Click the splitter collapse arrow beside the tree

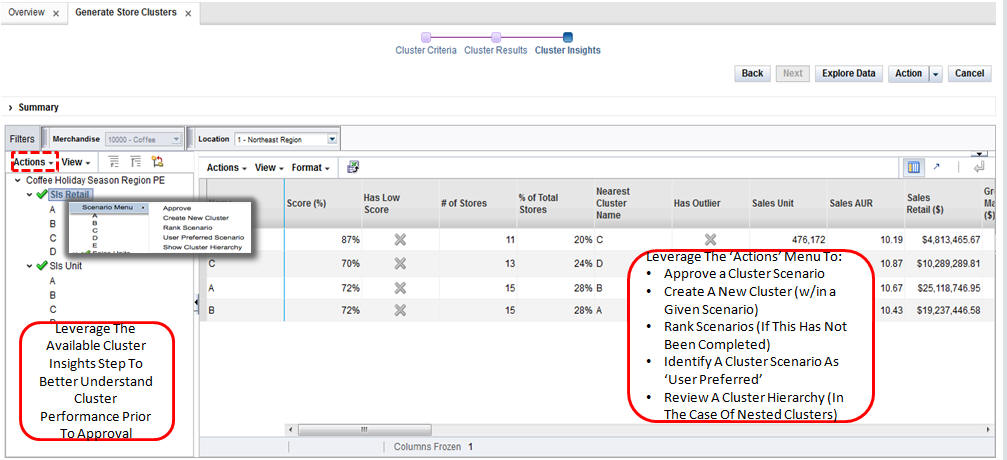196,303
